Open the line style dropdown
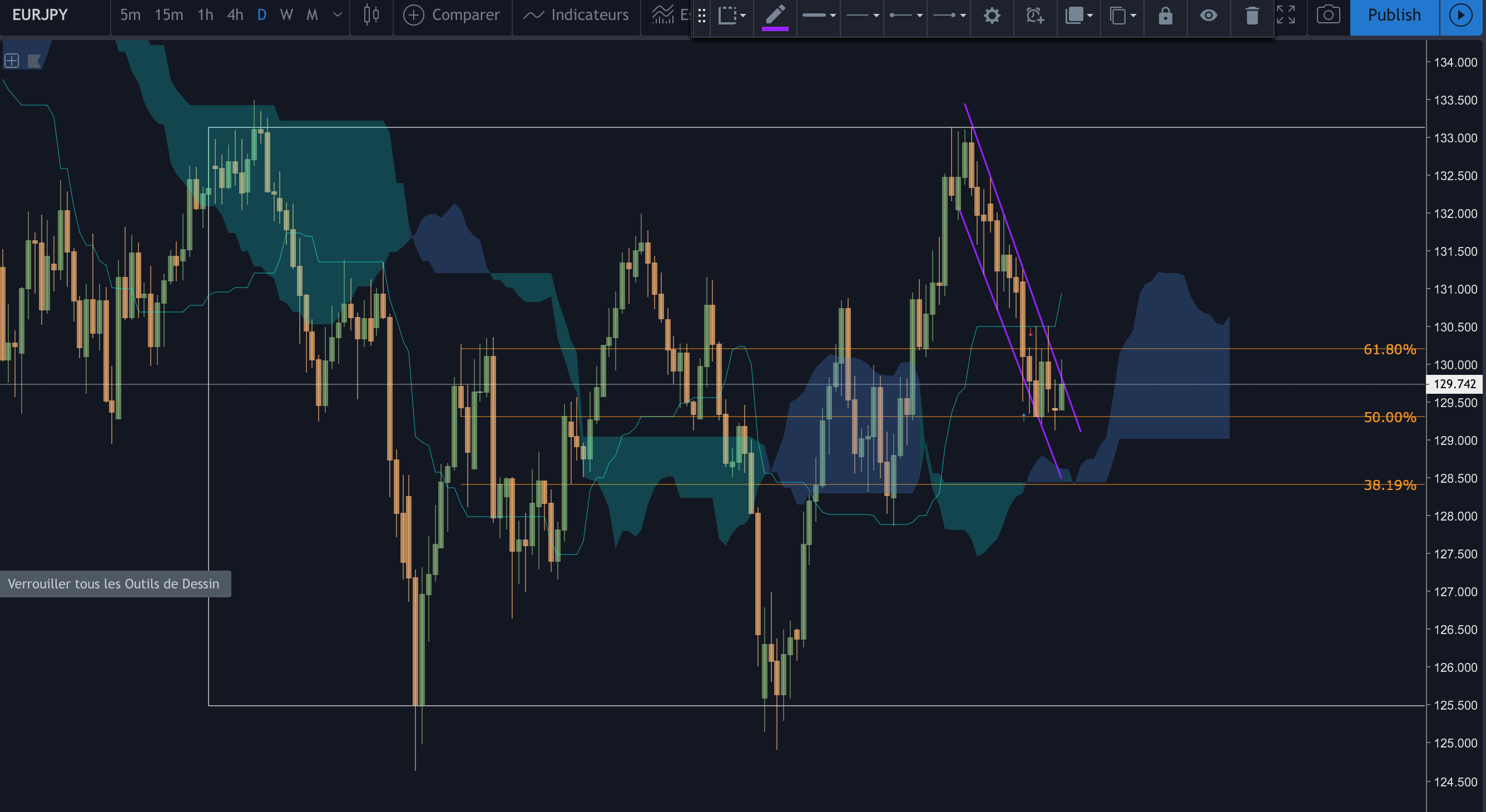 (862, 16)
